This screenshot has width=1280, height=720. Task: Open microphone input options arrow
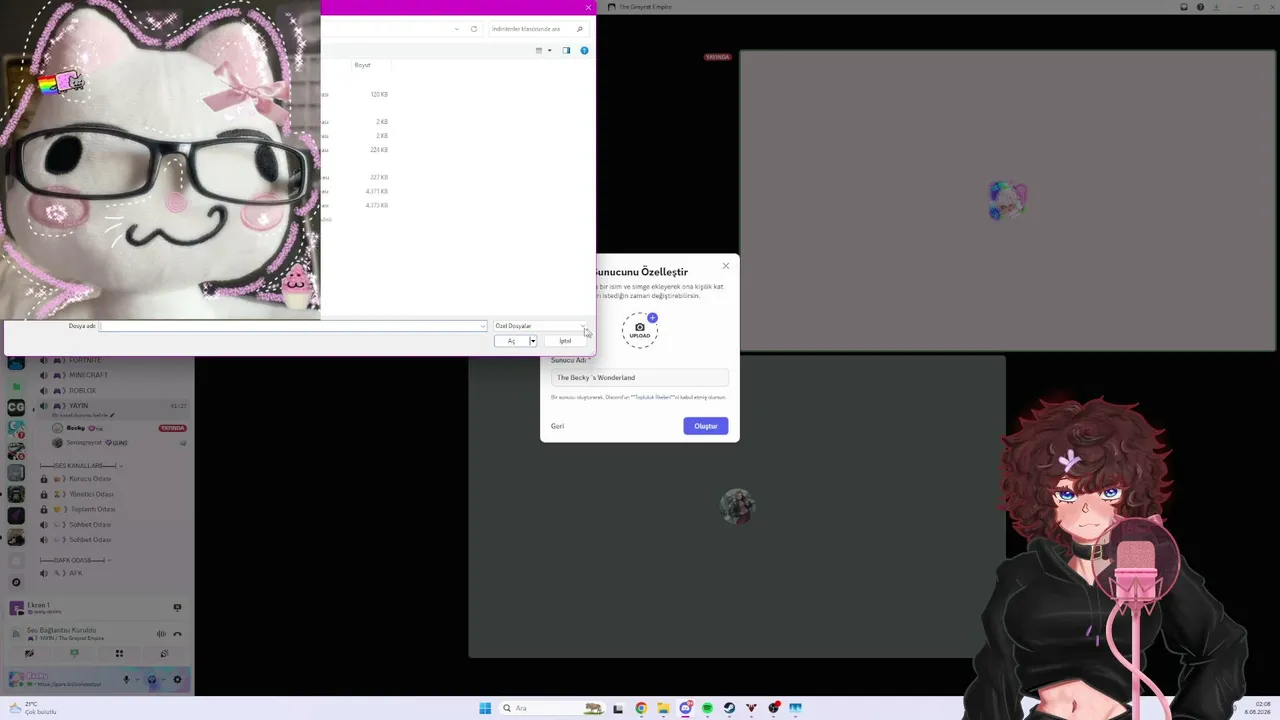point(137,680)
